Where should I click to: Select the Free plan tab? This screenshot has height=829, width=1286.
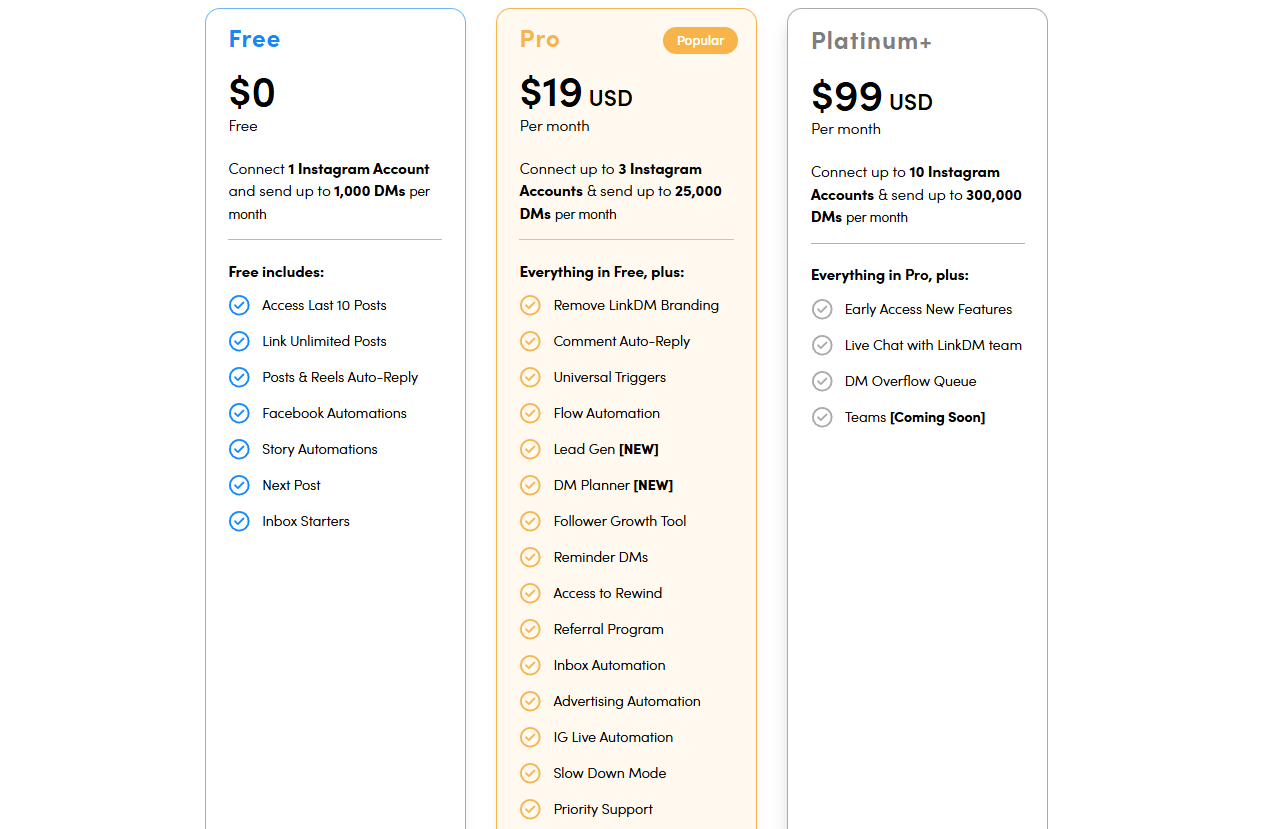click(x=255, y=39)
